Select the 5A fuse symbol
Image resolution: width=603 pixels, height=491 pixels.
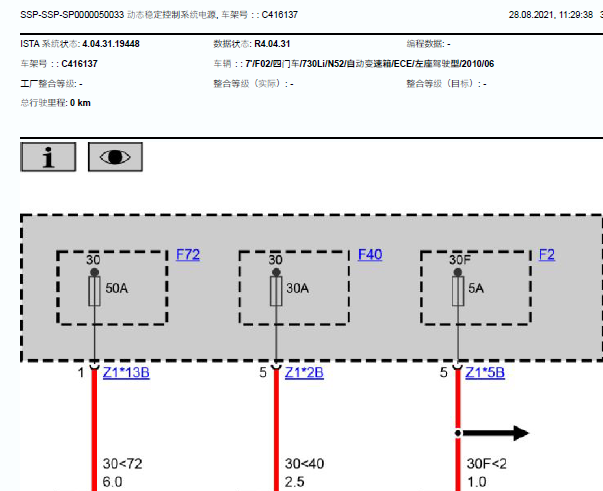tap(458, 291)
